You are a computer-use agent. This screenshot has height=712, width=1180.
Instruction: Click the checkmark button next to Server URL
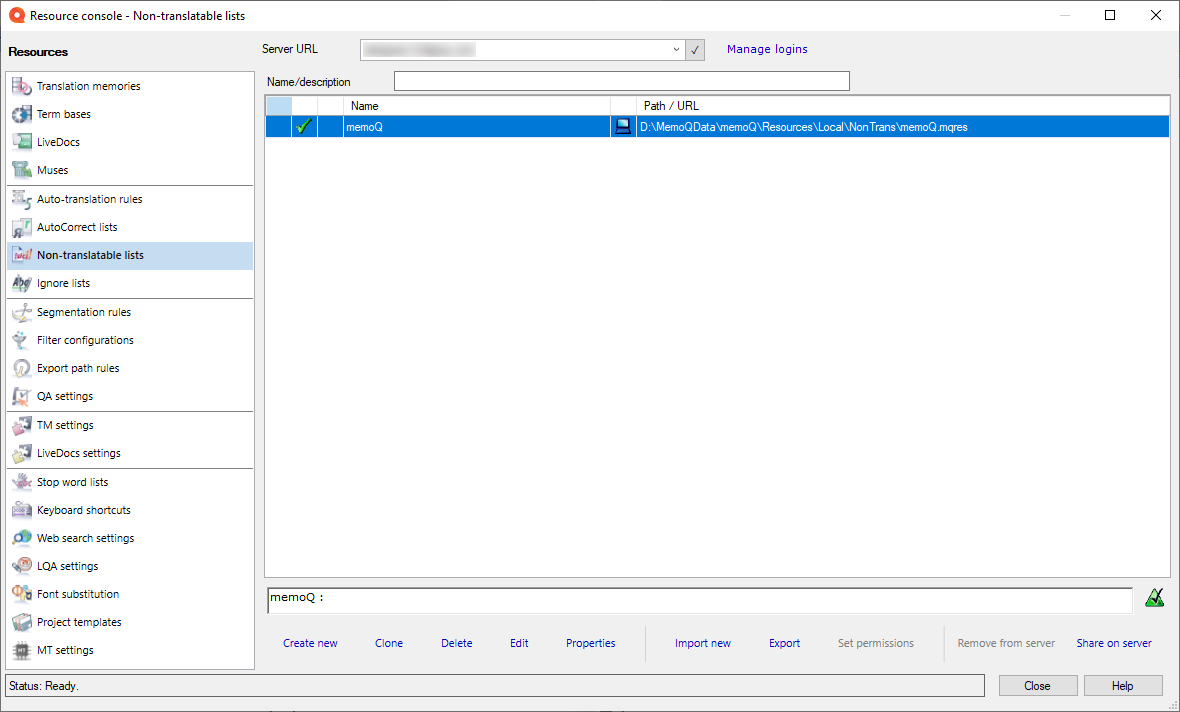(695, 49)
